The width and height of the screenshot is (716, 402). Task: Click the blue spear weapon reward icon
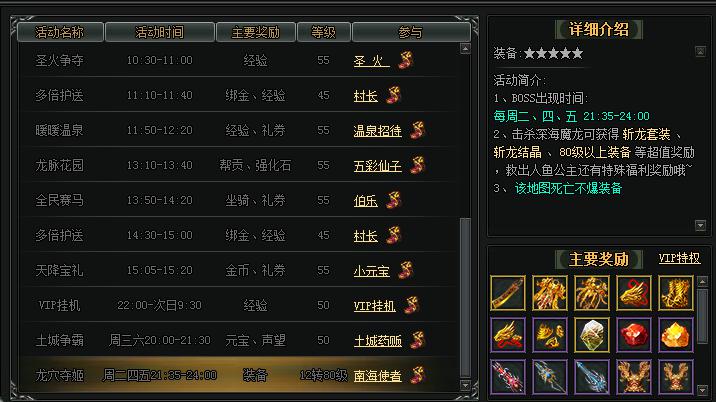coord(591,376)
